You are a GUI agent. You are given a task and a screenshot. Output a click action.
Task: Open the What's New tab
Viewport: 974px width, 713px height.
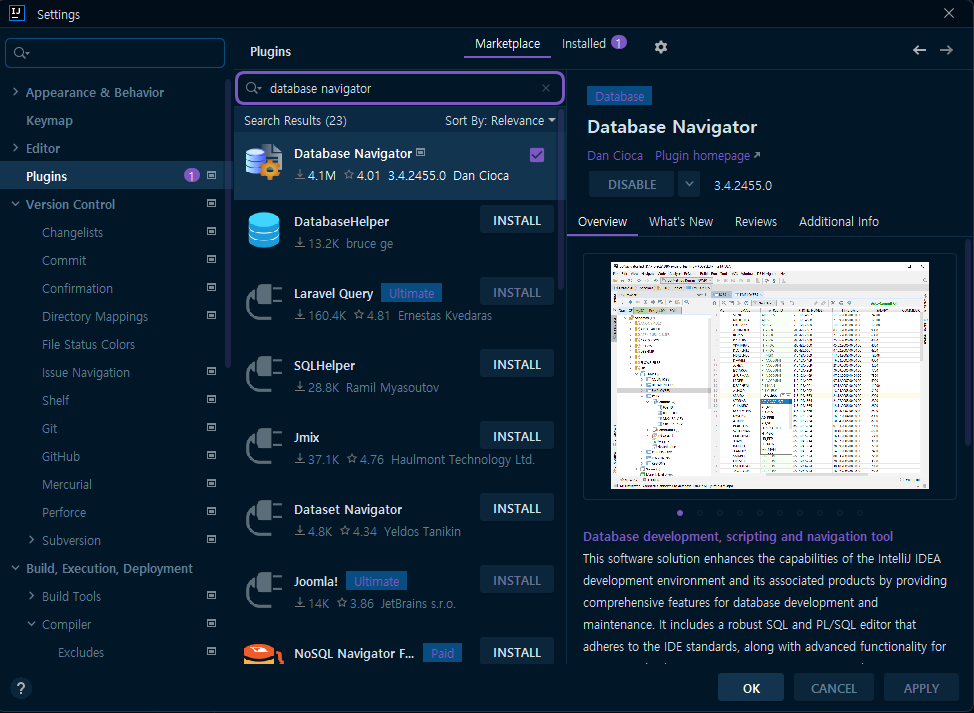pyautogui.click(x=681, y=222)
